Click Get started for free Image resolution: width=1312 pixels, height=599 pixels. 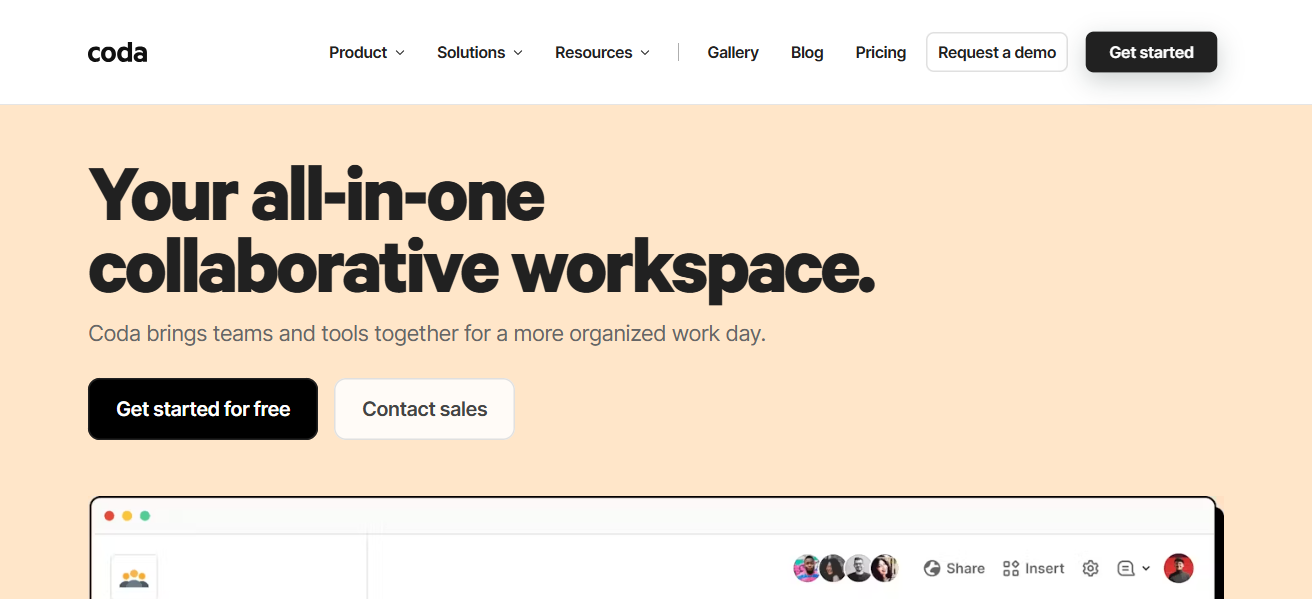203,409
